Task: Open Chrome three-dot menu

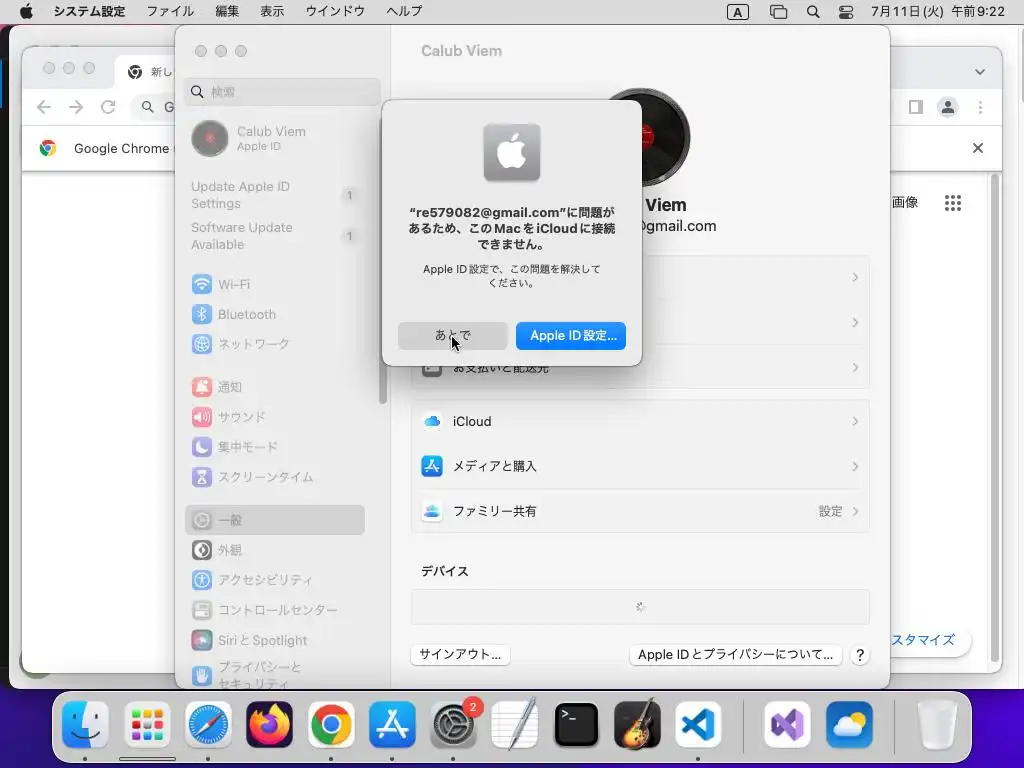Action: coord(980,107)
